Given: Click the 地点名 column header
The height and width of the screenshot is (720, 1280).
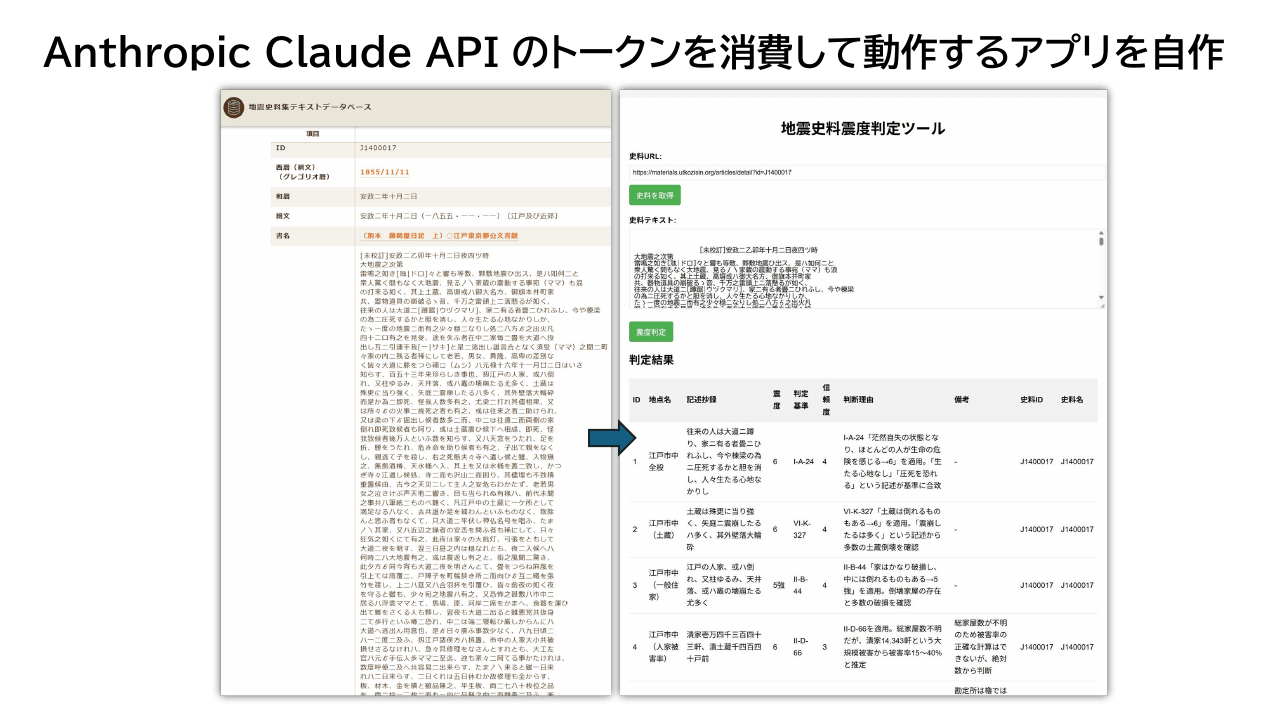Looking at the screenshot, I should click(x=659, y=400).
